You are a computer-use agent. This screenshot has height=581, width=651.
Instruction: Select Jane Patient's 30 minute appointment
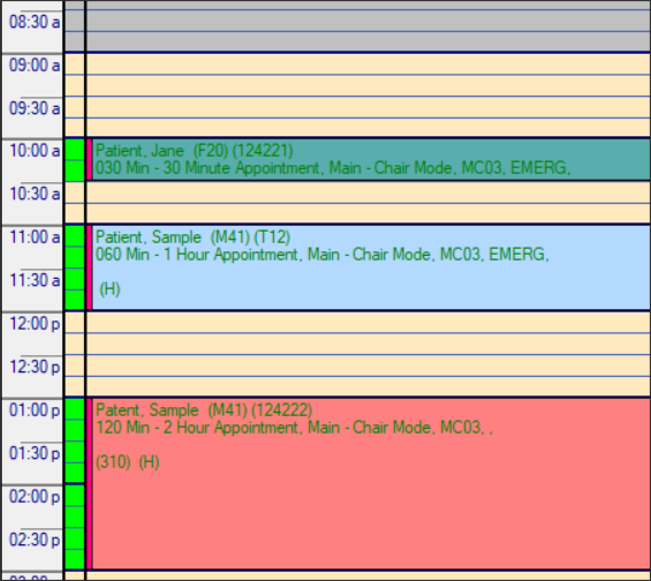pyautogui.click(x=370, y=160)
